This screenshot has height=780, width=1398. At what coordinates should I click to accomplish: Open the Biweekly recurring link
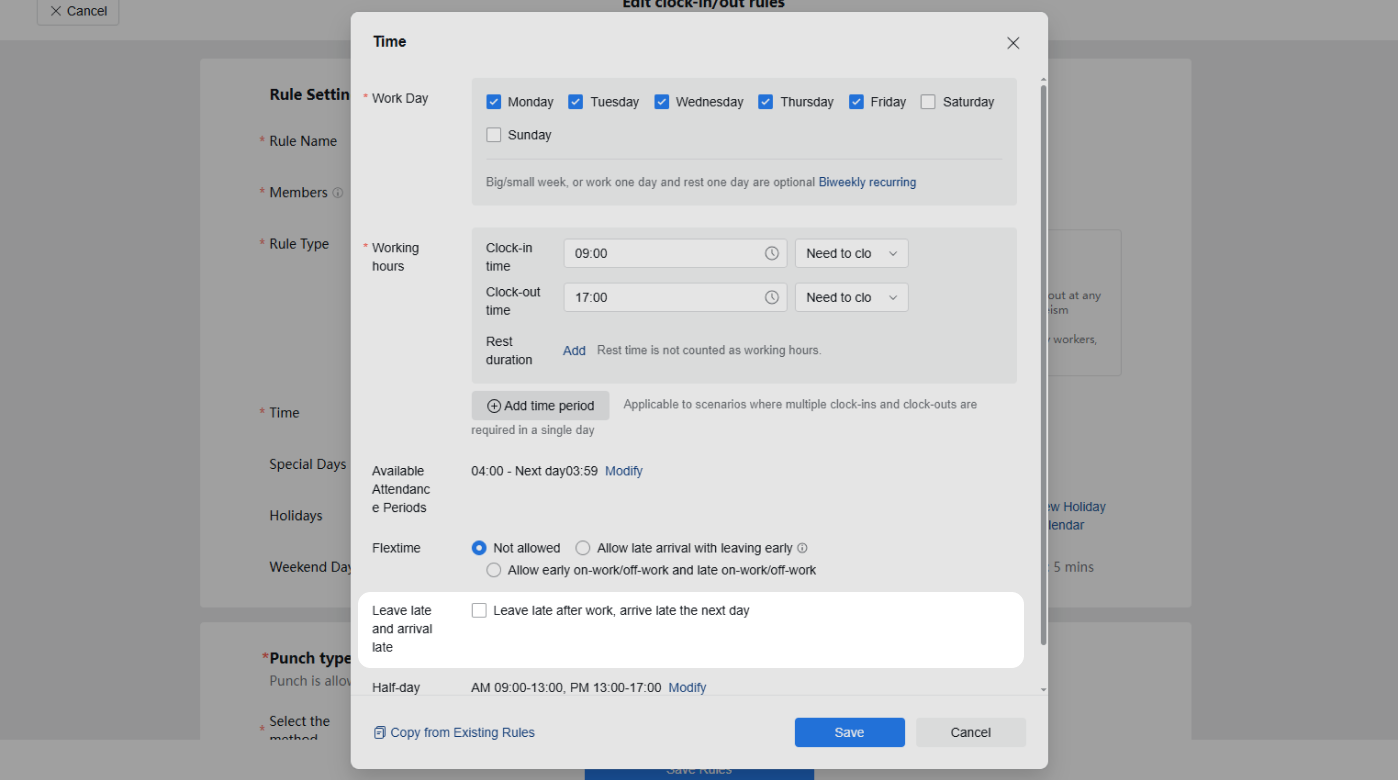pos(867,183)
